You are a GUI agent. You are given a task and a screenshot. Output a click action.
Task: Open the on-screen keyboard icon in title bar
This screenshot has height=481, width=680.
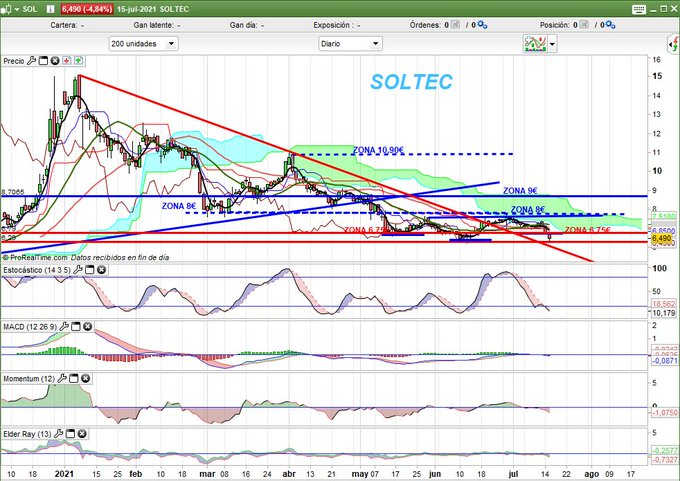(x=639, y=9)
